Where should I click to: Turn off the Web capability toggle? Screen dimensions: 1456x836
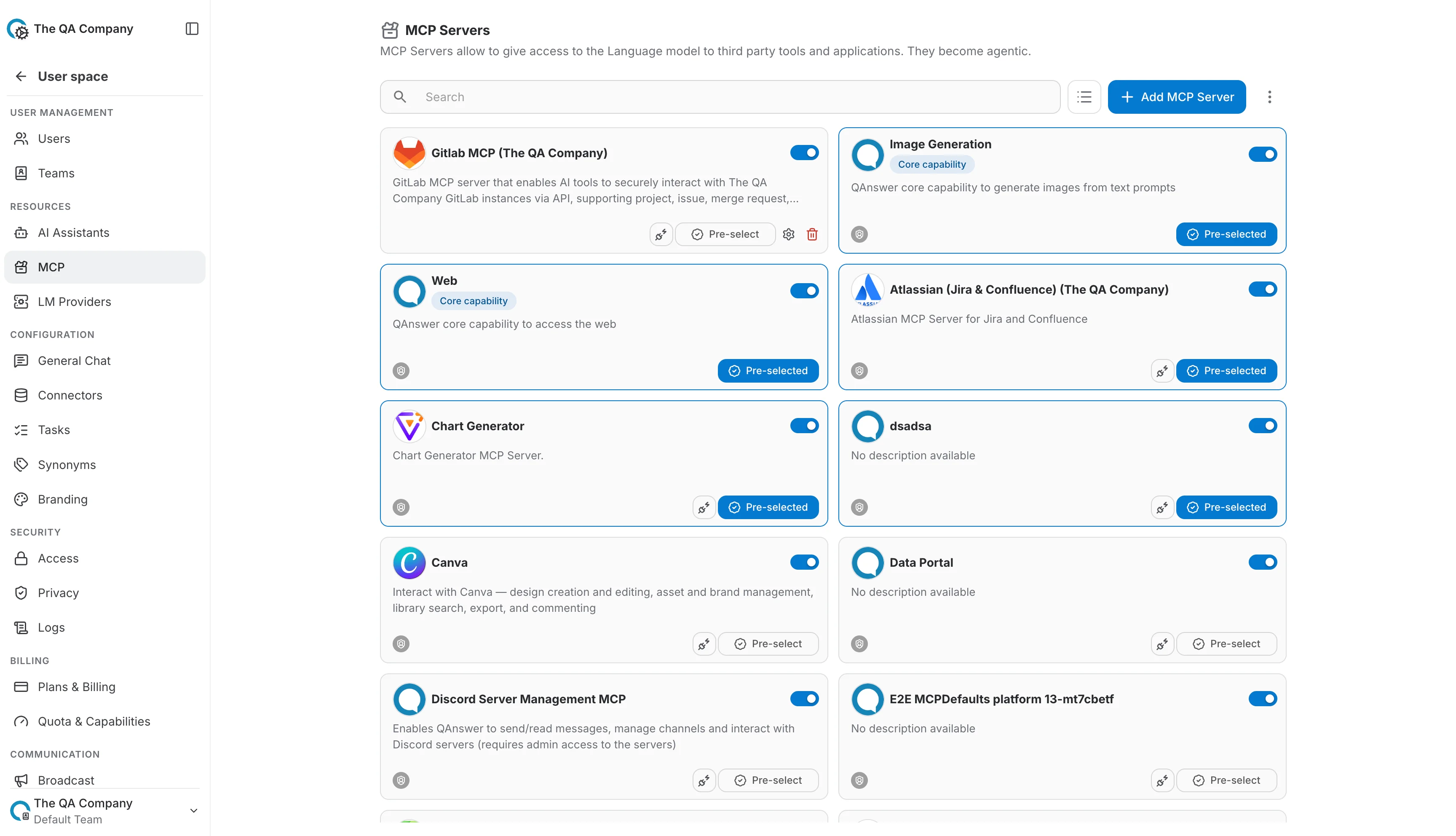click(804, 290)
